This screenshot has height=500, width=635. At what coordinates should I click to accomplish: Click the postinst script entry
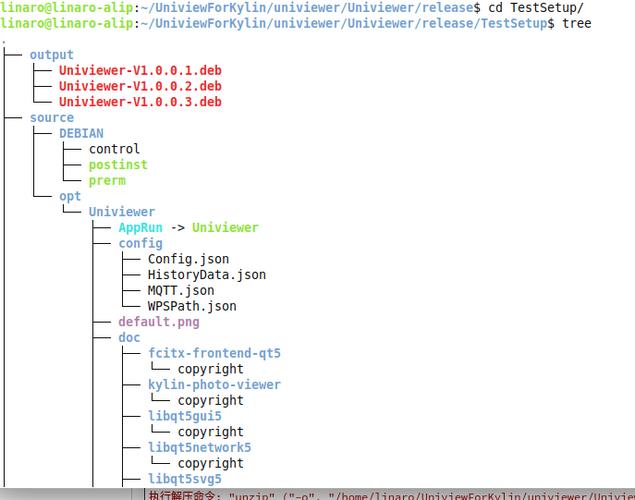point(118,165)
